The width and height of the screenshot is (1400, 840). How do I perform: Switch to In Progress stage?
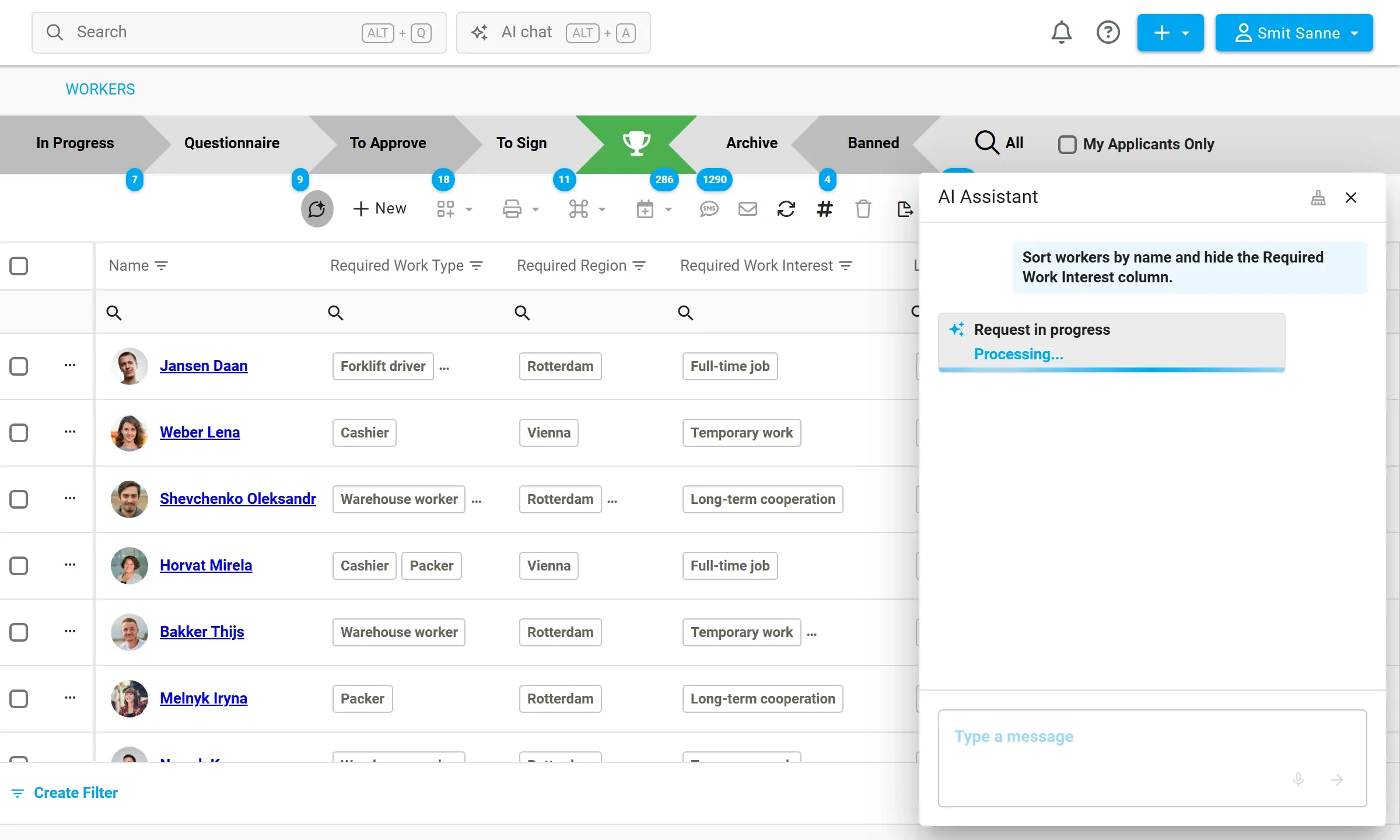pos(75,143)
